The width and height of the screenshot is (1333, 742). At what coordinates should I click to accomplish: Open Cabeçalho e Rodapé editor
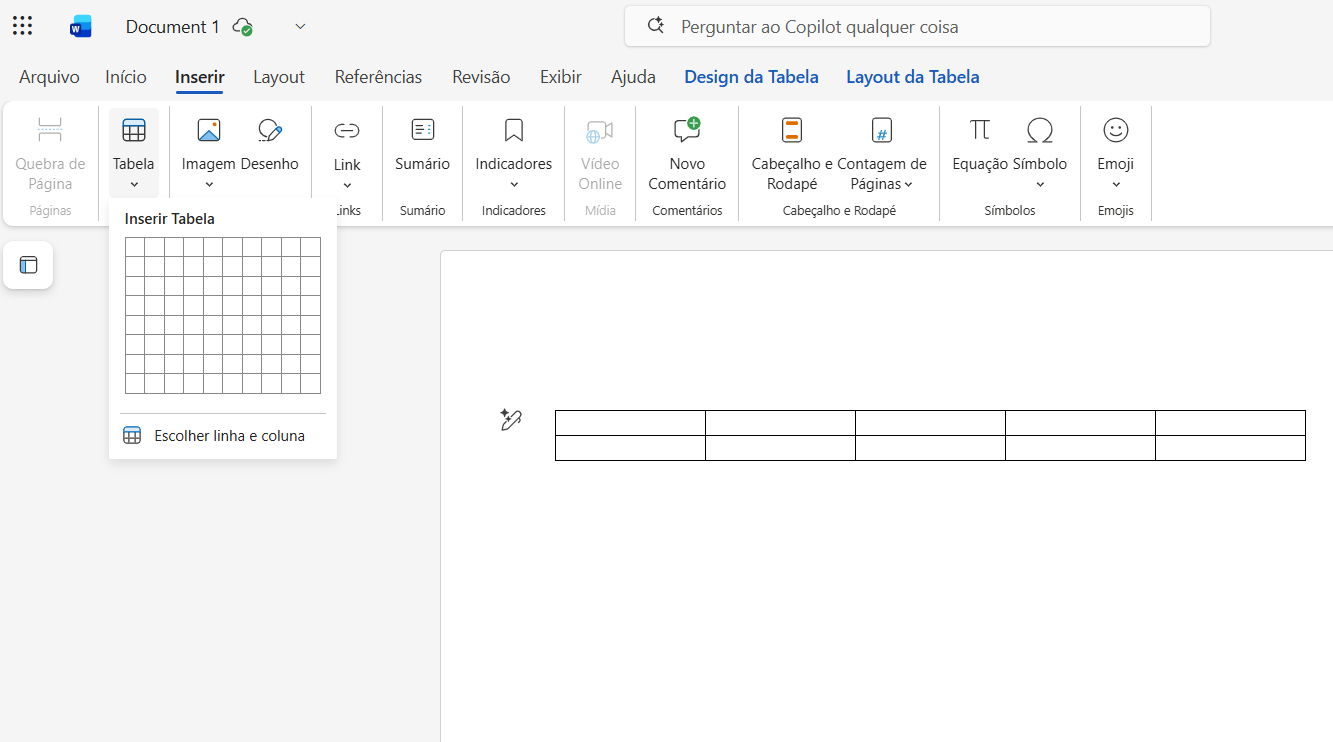coord(792,152)
